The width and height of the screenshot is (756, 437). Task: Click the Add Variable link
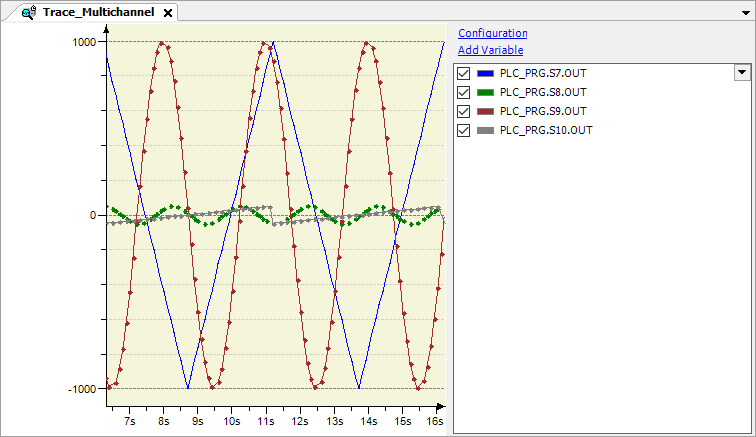pos(490,50)
